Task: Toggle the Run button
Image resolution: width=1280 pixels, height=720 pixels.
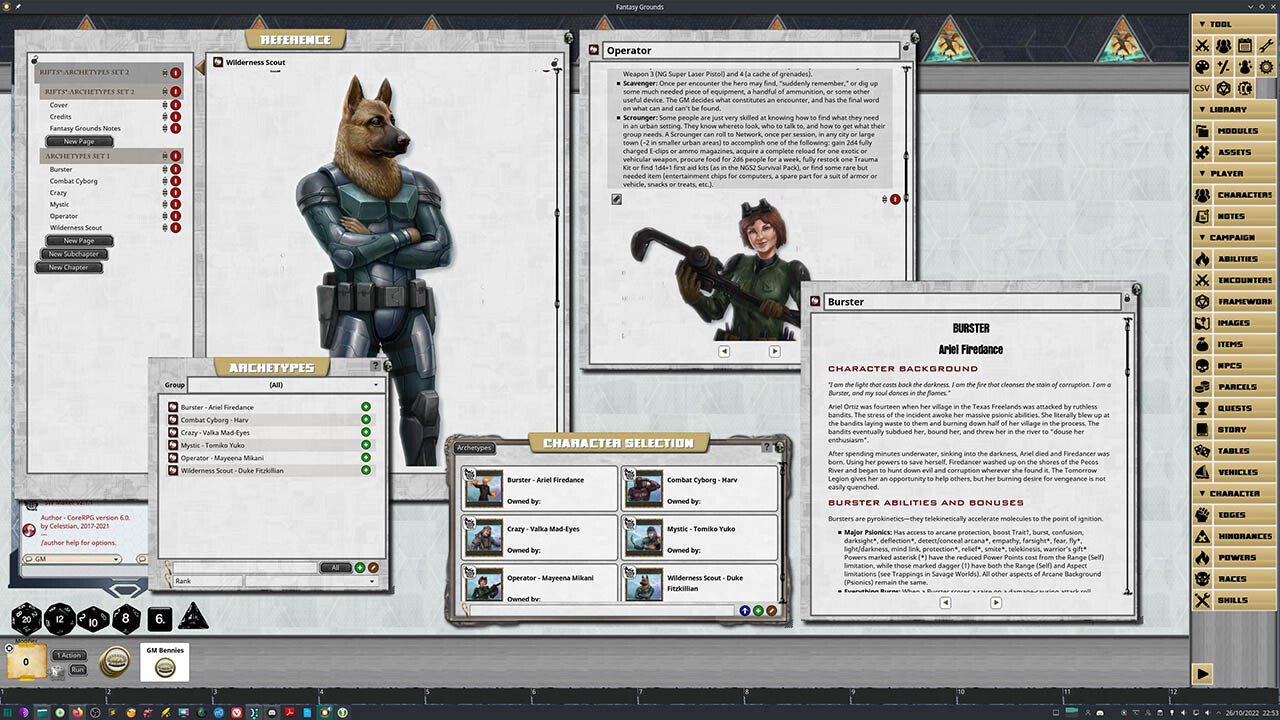Action: pos(77,670)
